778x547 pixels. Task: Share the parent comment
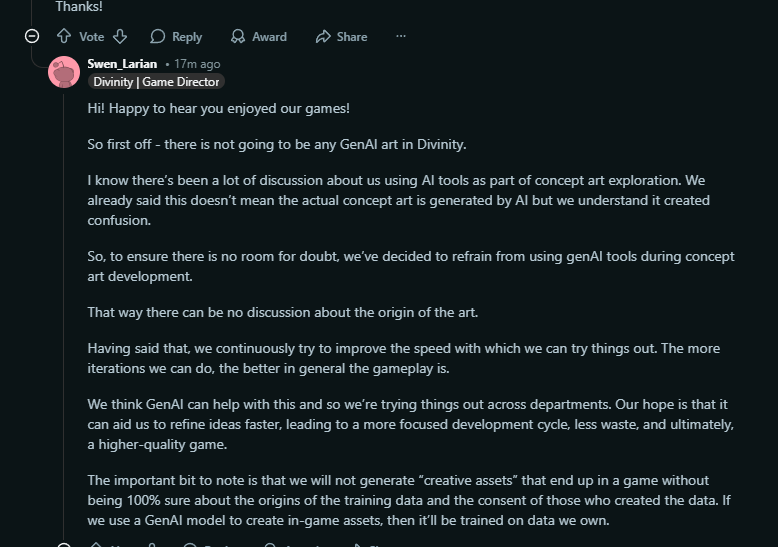[341, 37]
